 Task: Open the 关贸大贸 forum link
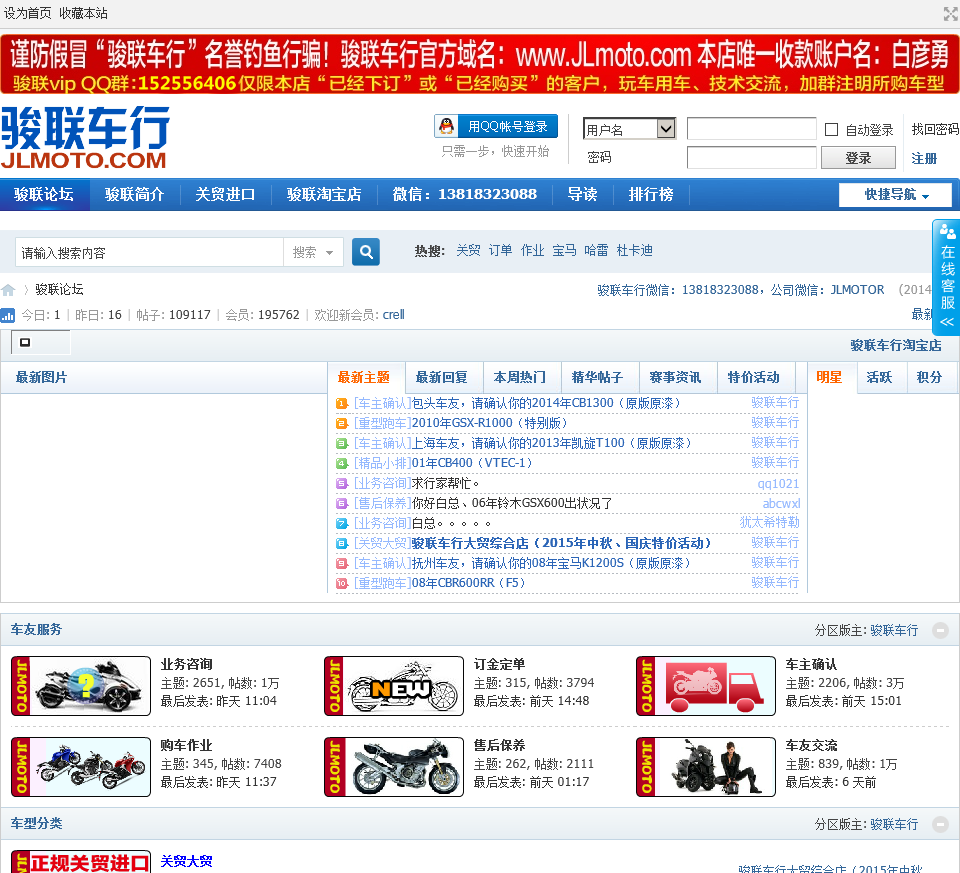coord(186,861)
